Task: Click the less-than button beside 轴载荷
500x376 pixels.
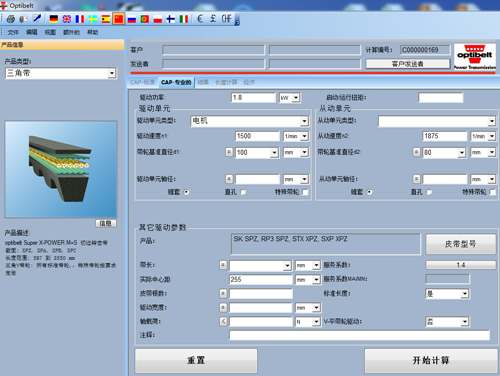Action: pyautogui.click(x=223, y=321)
